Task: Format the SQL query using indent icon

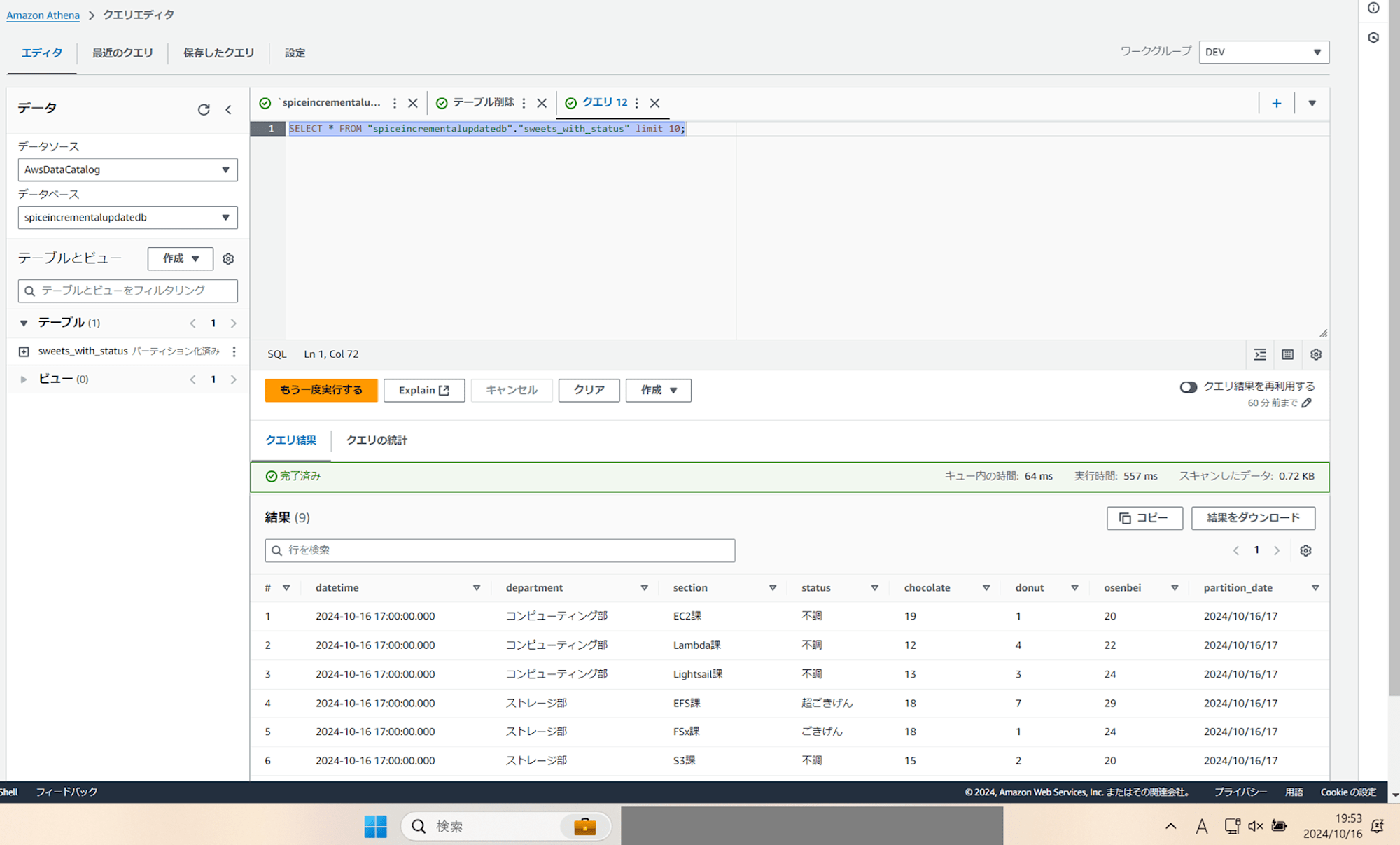Action: pyautogui.click(x=1260, y=354)
